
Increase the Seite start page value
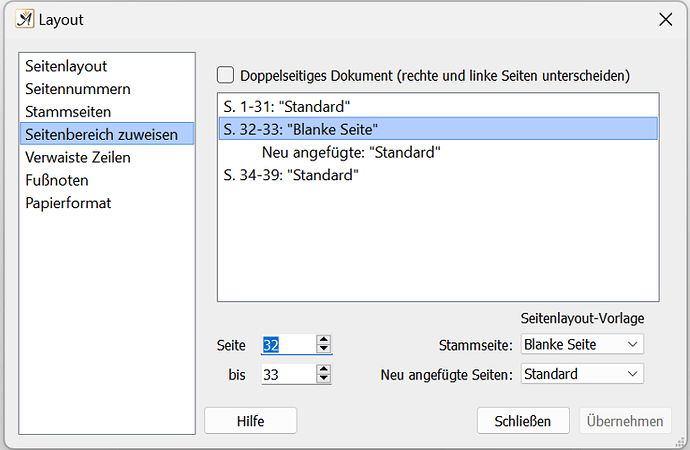pos(323,339)
